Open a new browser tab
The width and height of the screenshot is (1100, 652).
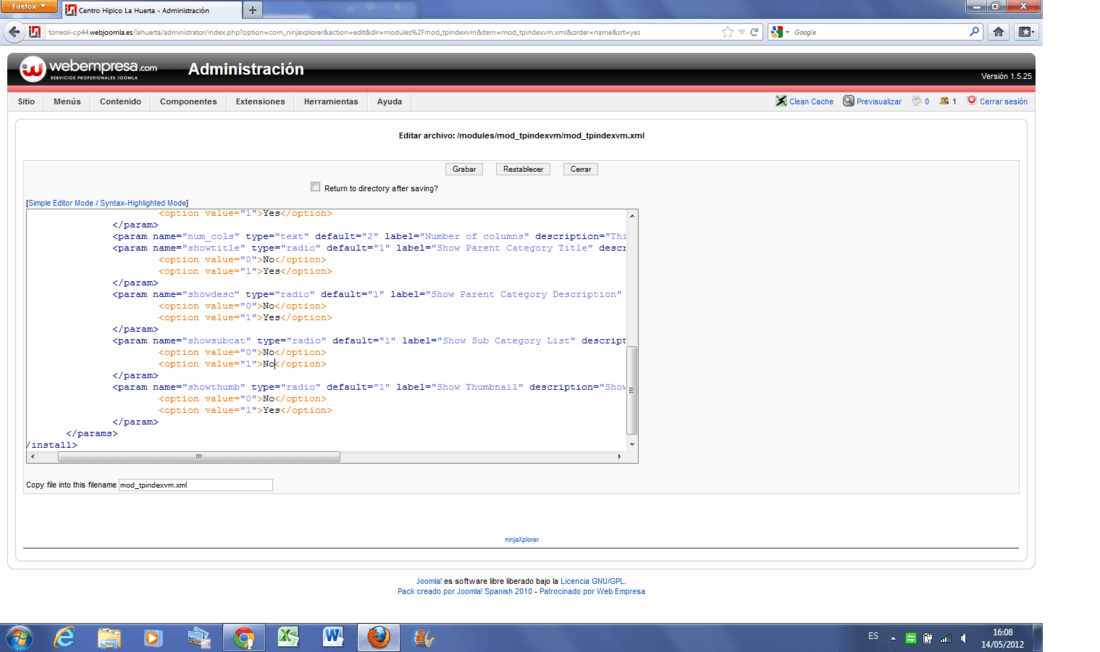coord(253,10)
